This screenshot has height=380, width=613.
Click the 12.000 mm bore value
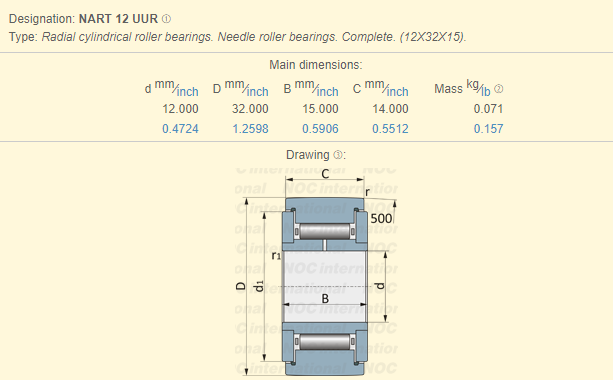tap(180, 109)
